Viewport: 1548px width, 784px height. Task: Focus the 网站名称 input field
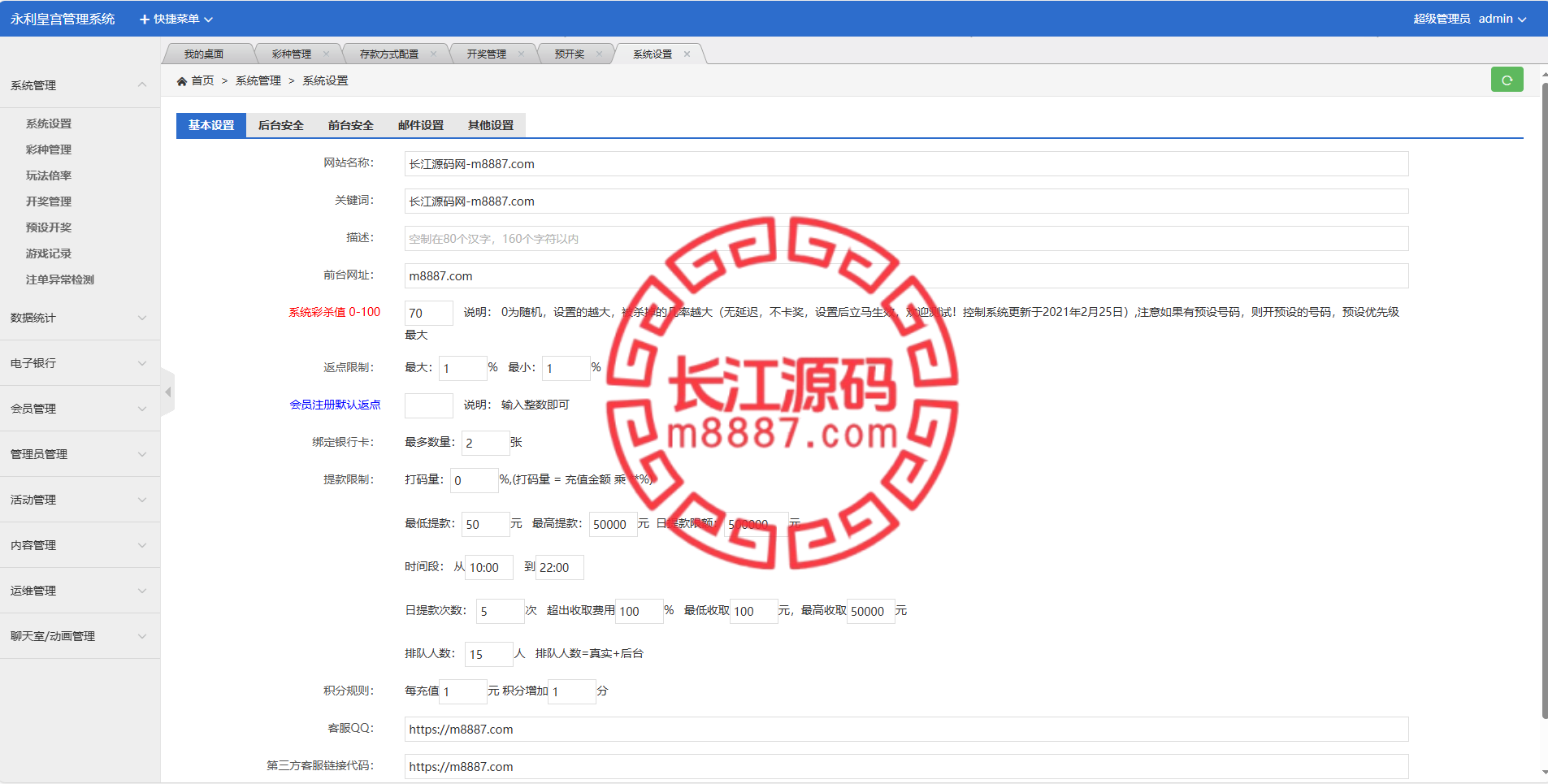(x=906, y=163)
